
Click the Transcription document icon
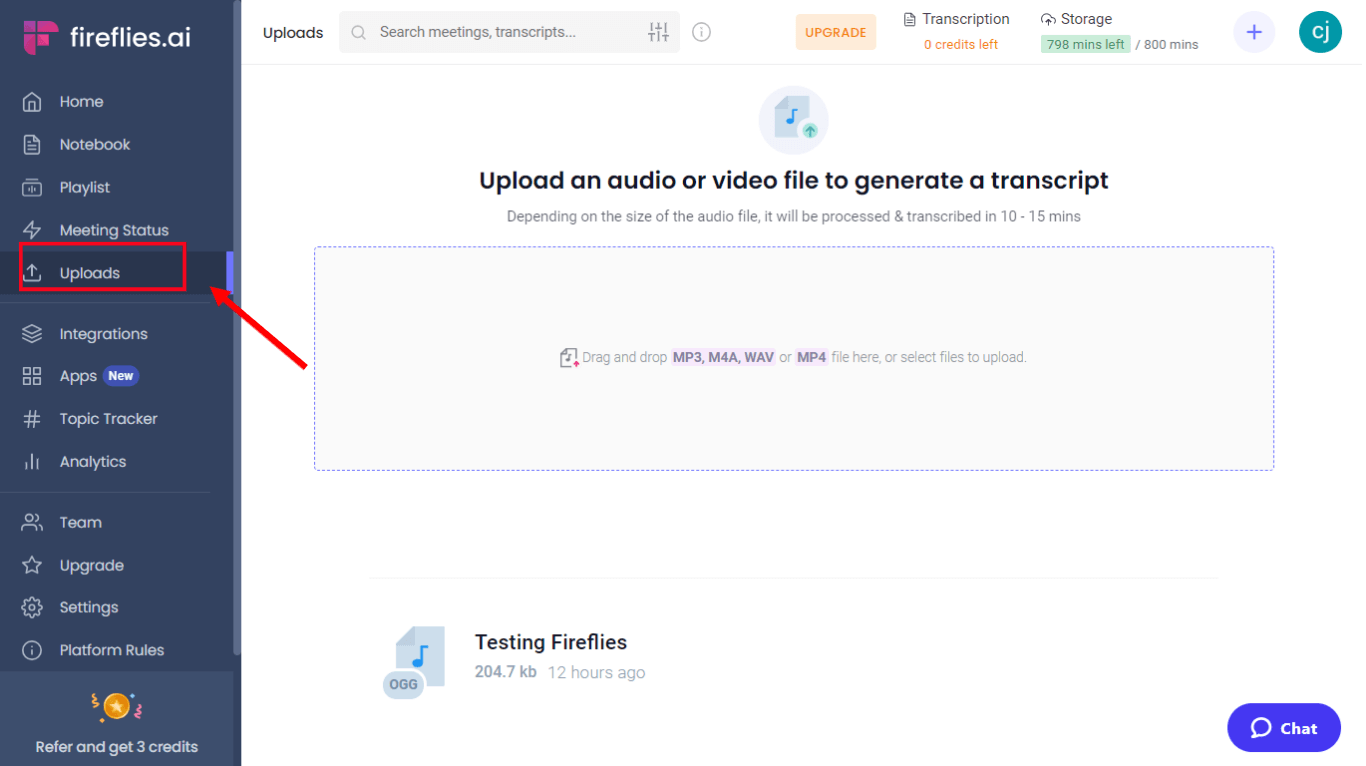pyautogui.click(x=910, y=19)
